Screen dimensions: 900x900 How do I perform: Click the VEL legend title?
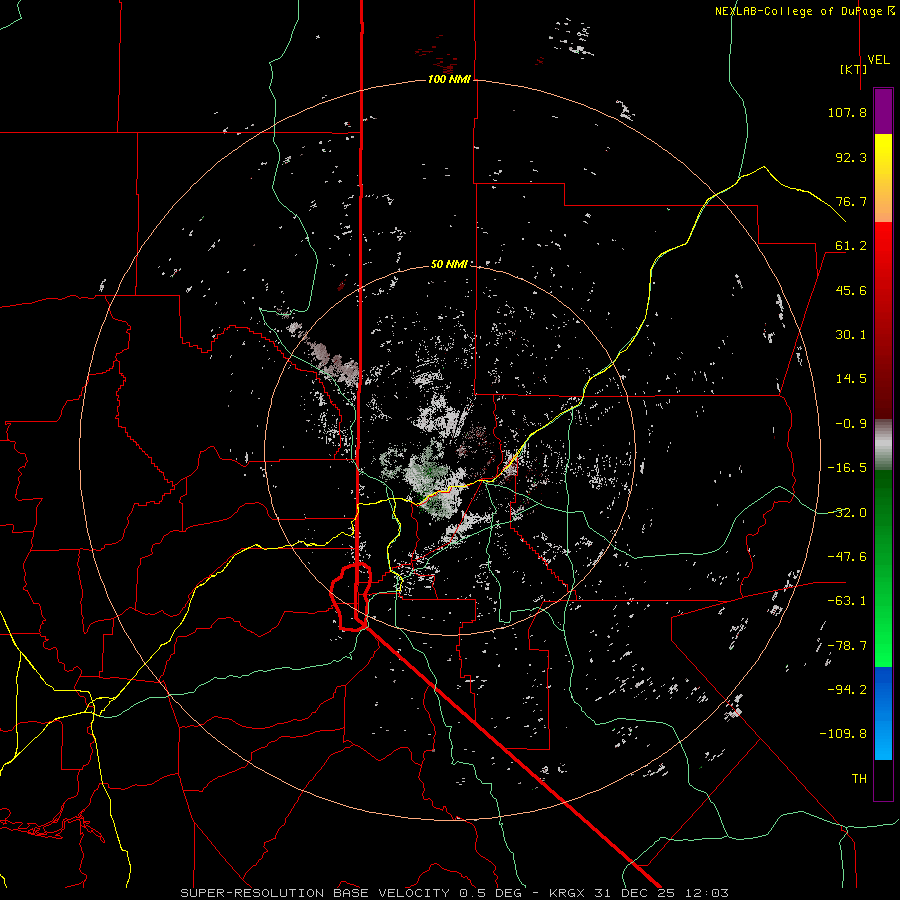(878, 60)
